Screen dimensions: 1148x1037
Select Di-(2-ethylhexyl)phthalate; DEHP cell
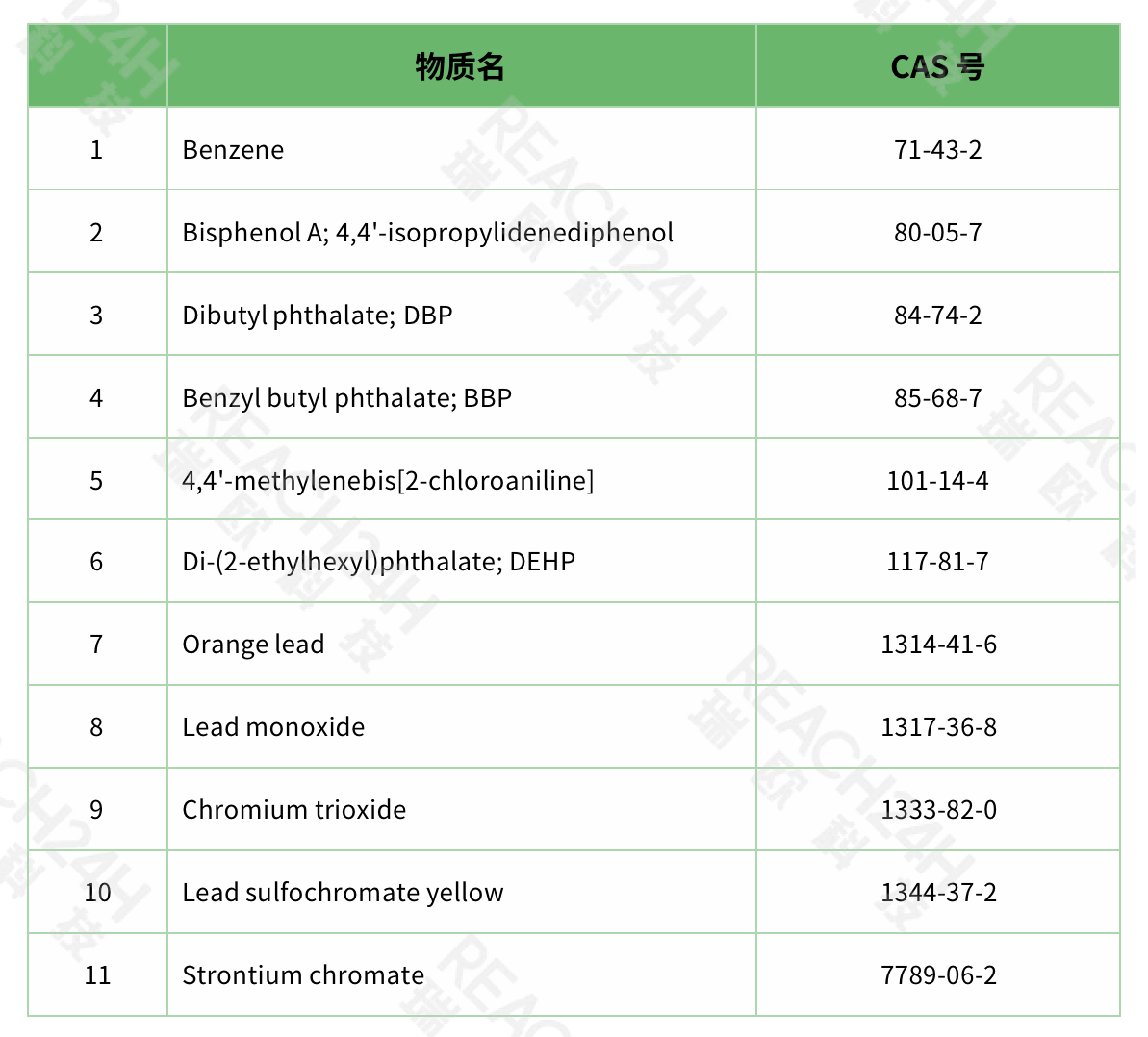[x=378, y=562]
